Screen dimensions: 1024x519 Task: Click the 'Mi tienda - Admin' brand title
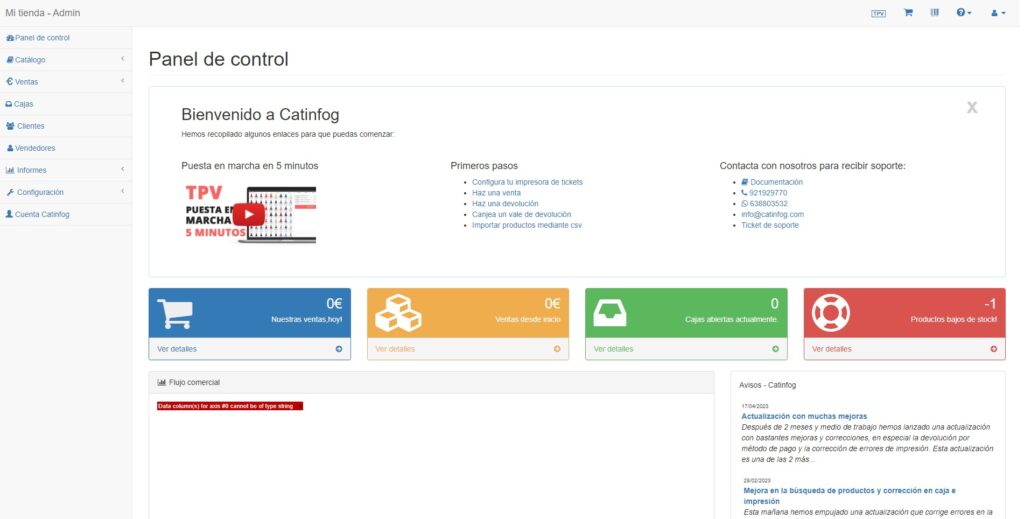(x=43, y=13)
